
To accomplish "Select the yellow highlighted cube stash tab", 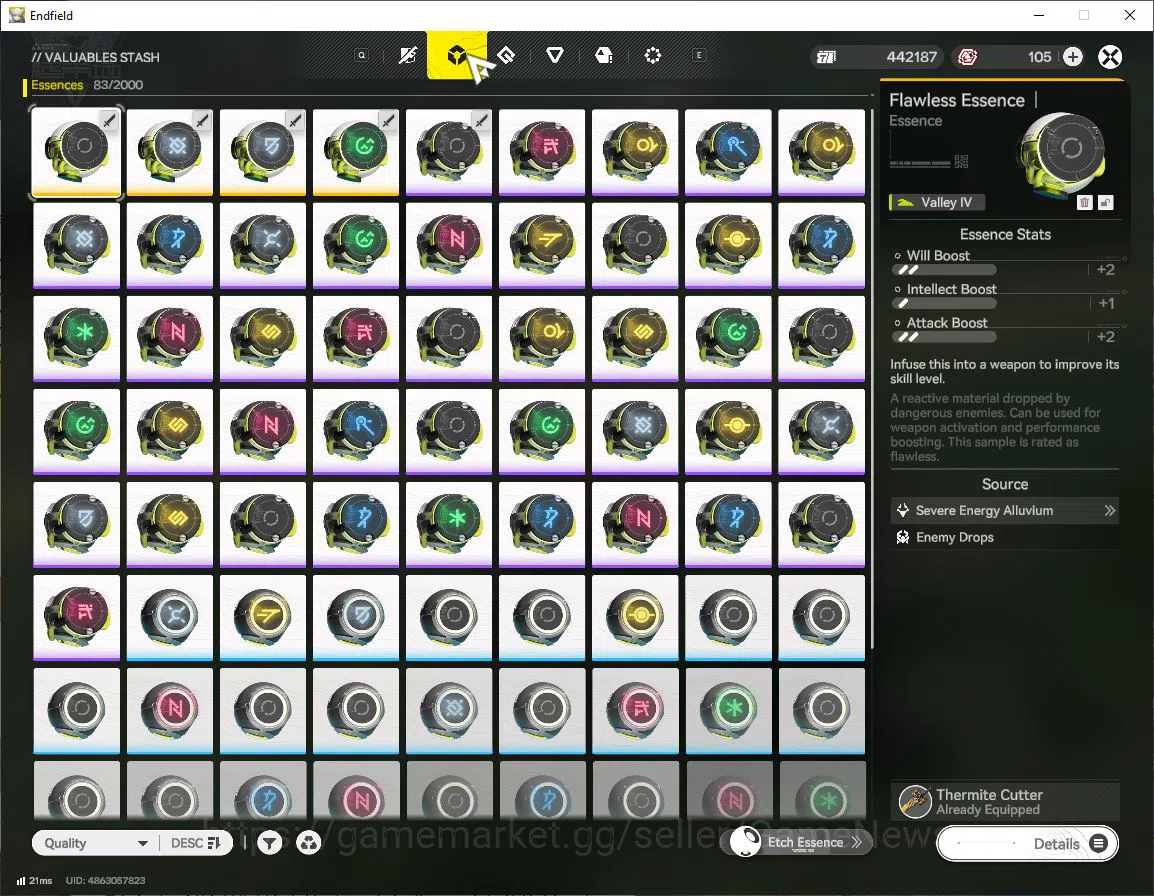I will click(x=456, y=55).
